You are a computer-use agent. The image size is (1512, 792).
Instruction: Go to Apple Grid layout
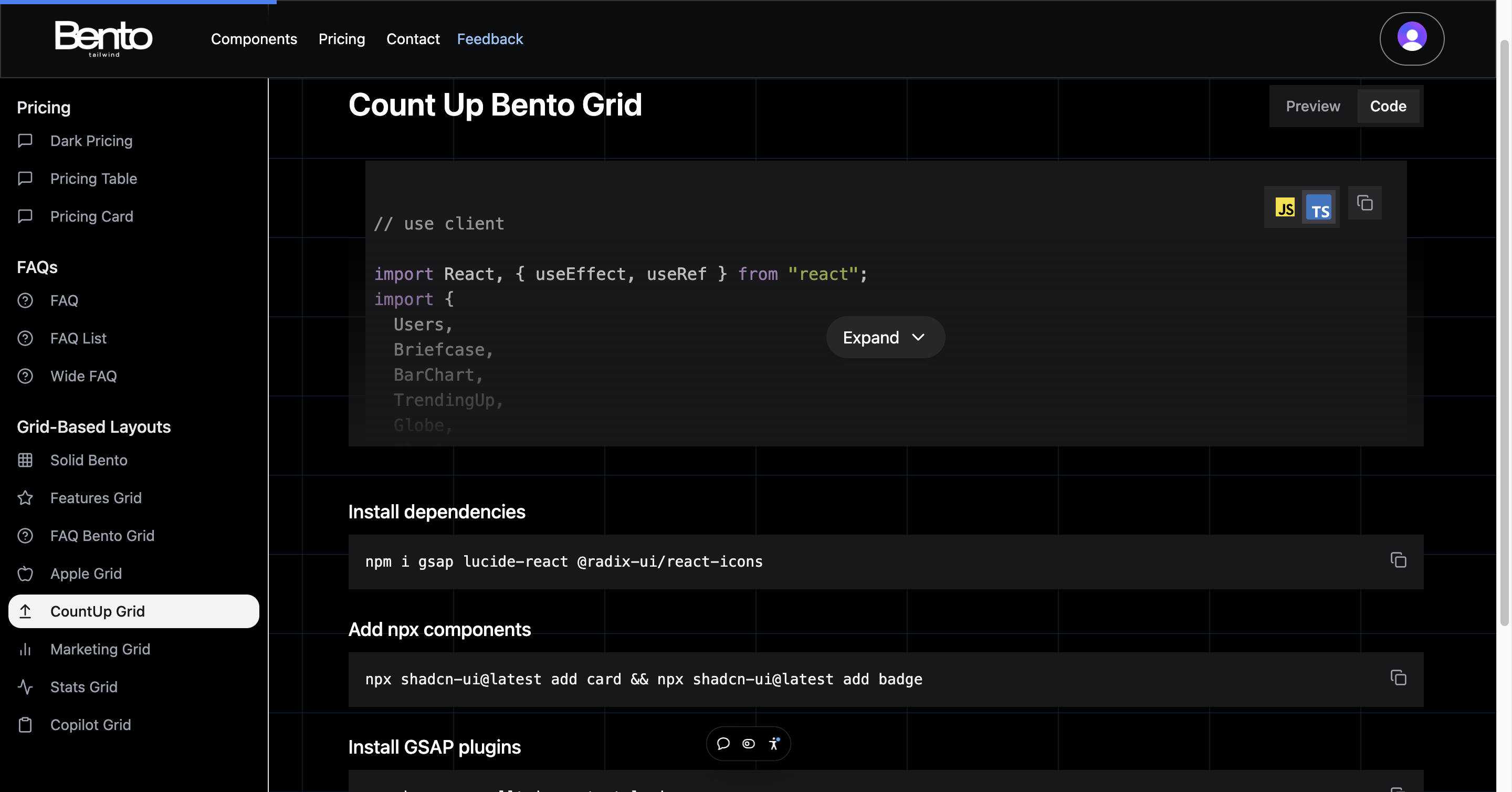tap(134, 574)
